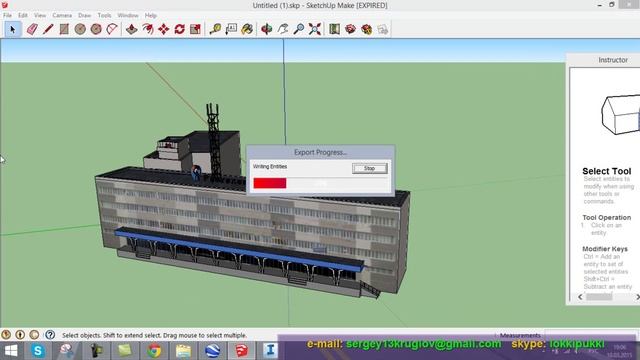Click the faded last toolbar icon
The image size is (640, 360).
[382, 29]
